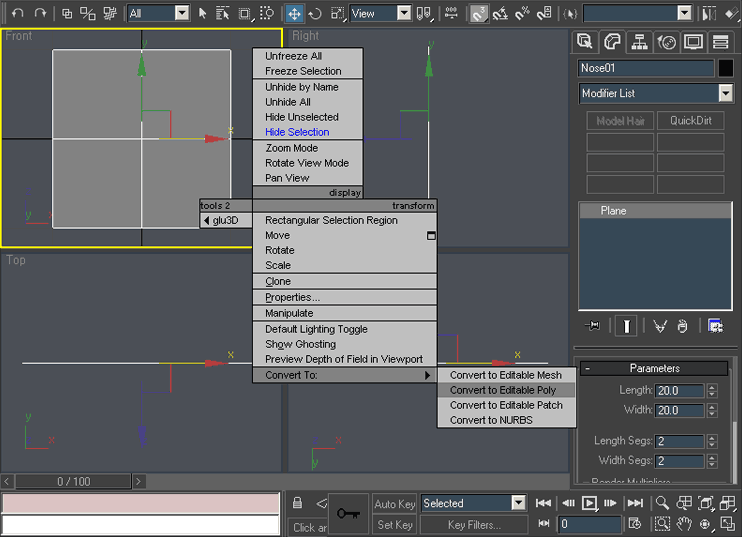
Task: Click the QuickDirt modifier button
Action: pos(690,121)
